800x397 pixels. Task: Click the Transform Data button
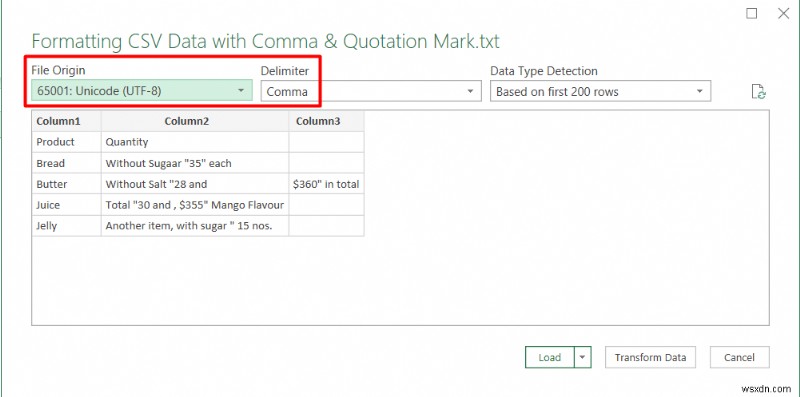[x=650, y=357]
